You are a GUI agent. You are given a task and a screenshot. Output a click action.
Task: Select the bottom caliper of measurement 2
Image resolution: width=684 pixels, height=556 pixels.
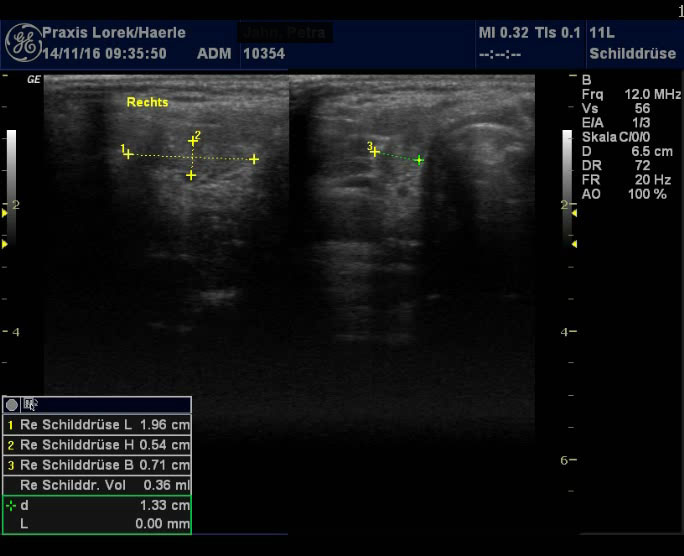(191, 175)
